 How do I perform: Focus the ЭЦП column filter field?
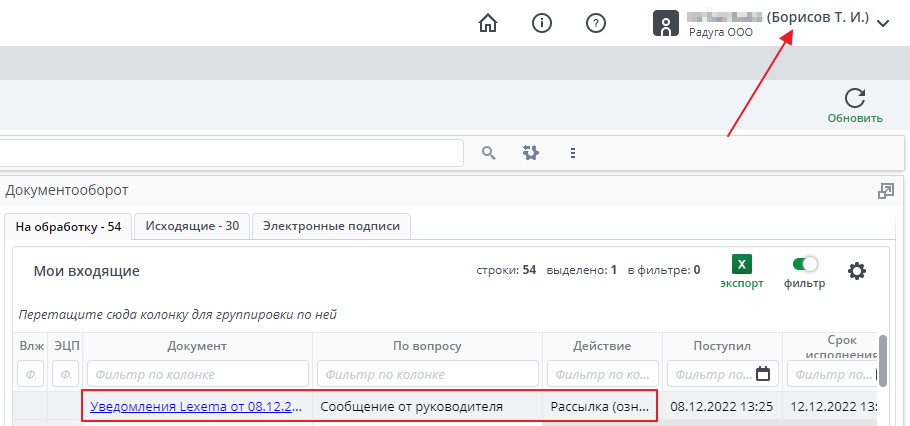(66, 374)
